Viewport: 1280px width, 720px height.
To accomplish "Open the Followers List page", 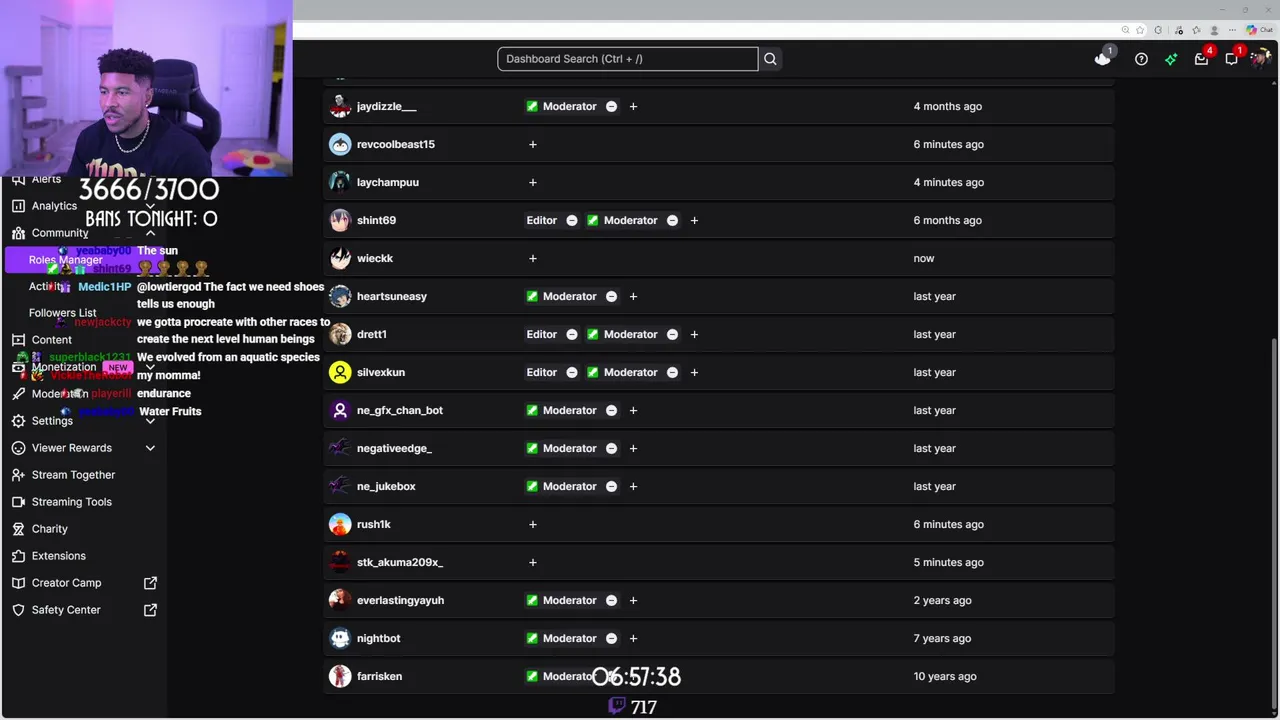I will point(63,313).
